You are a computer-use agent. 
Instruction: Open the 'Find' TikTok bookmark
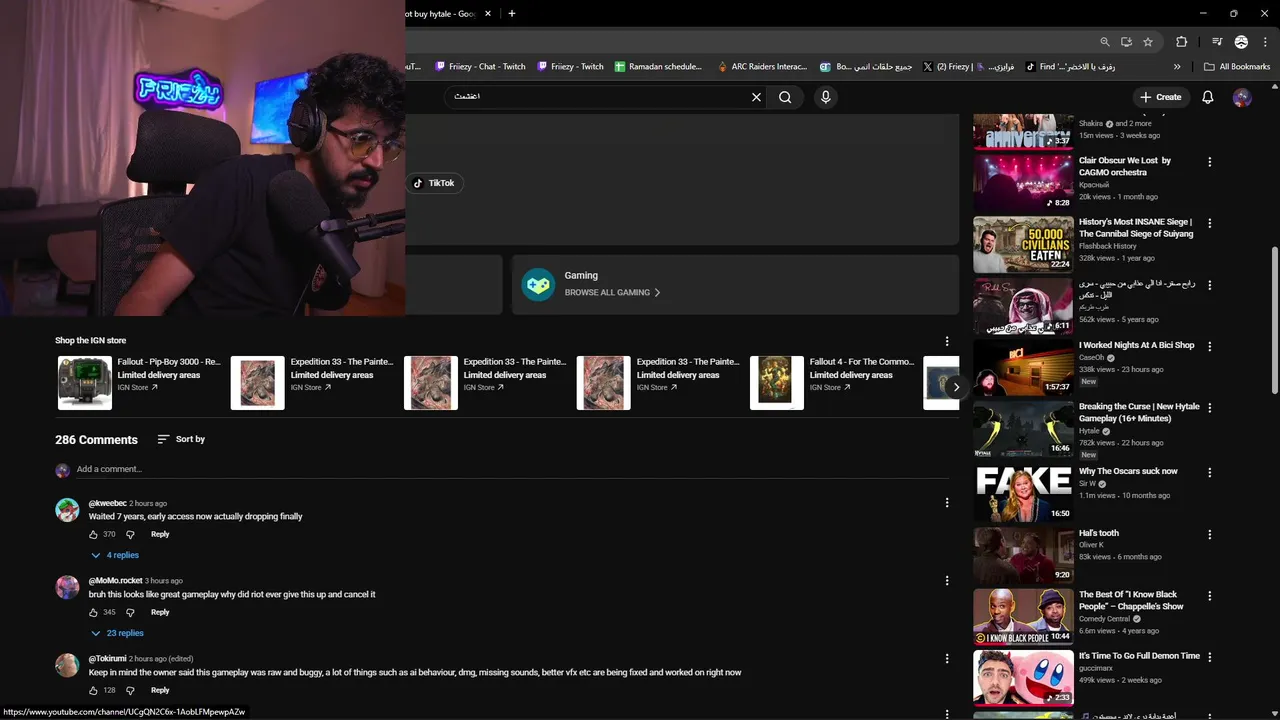[1070, 67]
